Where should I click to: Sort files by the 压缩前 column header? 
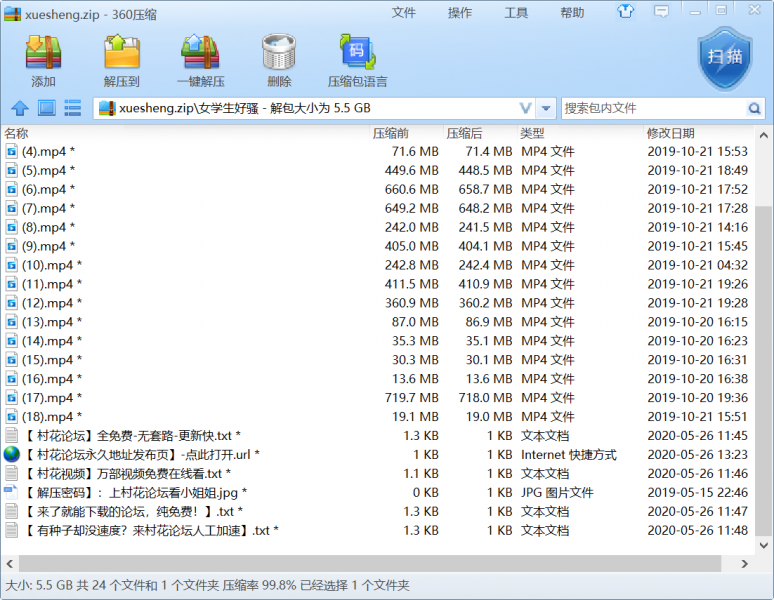(391, 133)
